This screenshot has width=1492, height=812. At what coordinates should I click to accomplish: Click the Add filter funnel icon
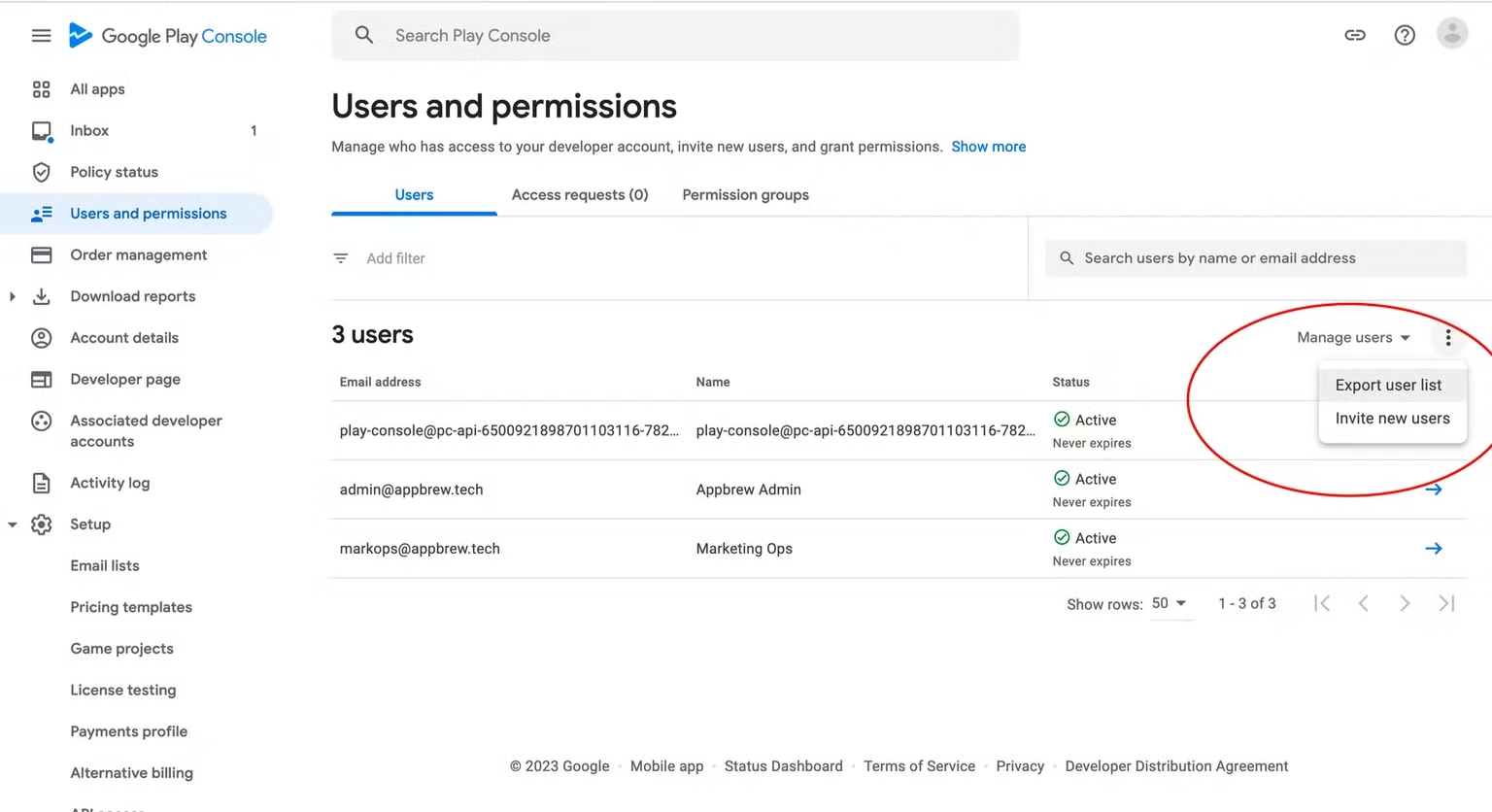click(341, 258)
